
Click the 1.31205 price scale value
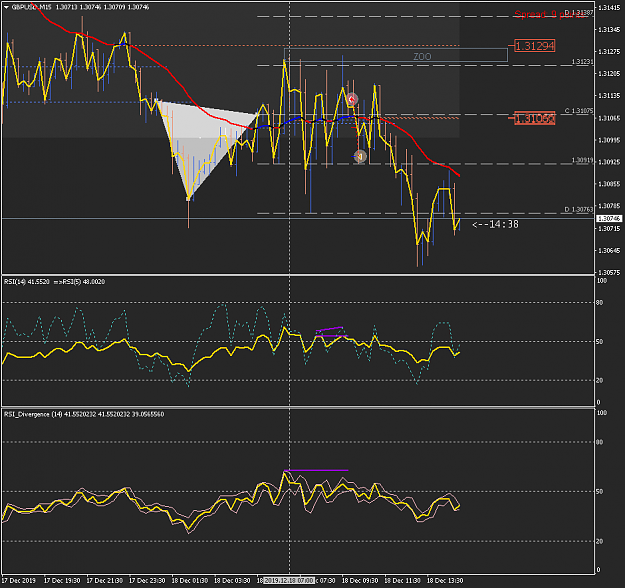click(x=609, y=74)
